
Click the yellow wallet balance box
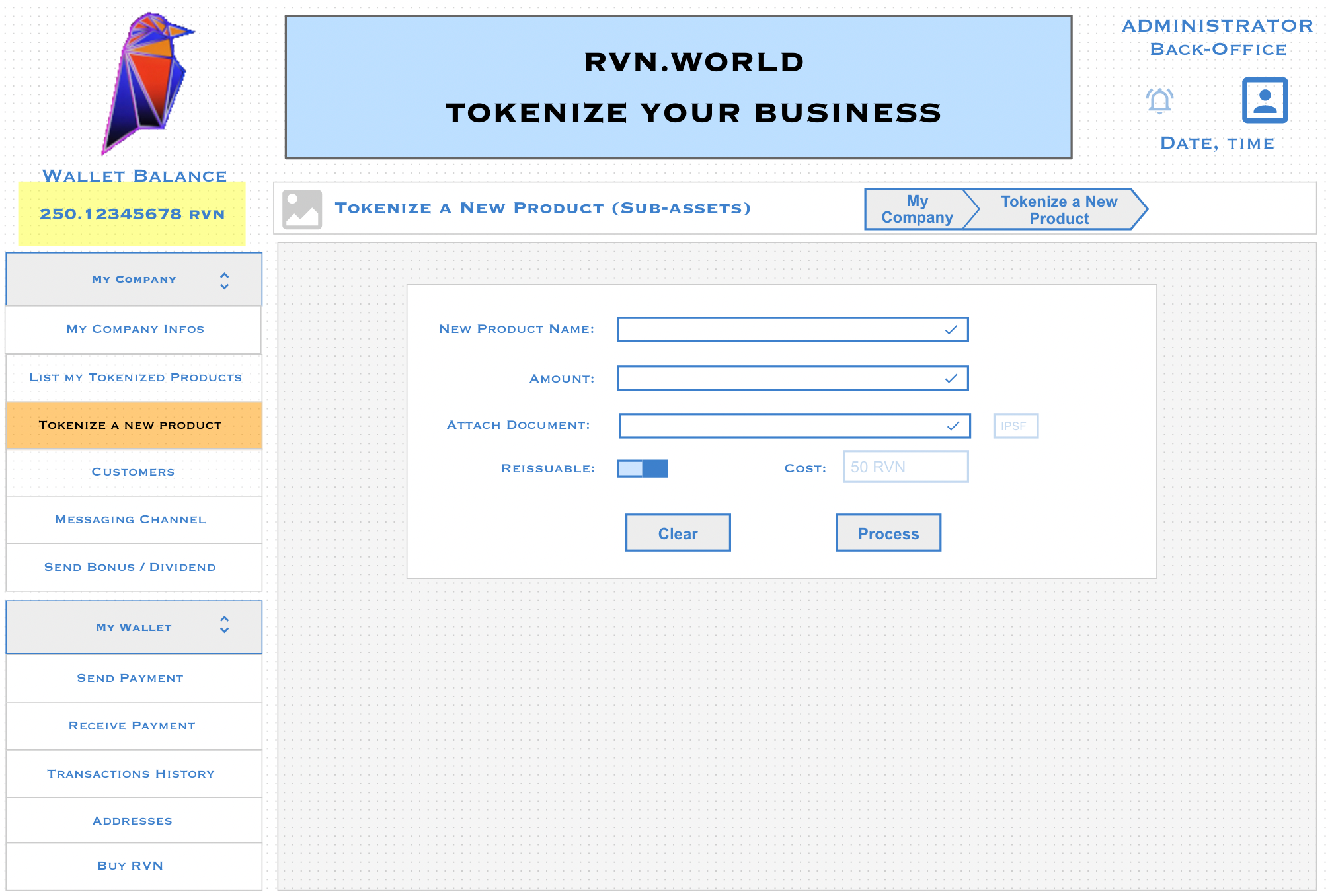132,214
